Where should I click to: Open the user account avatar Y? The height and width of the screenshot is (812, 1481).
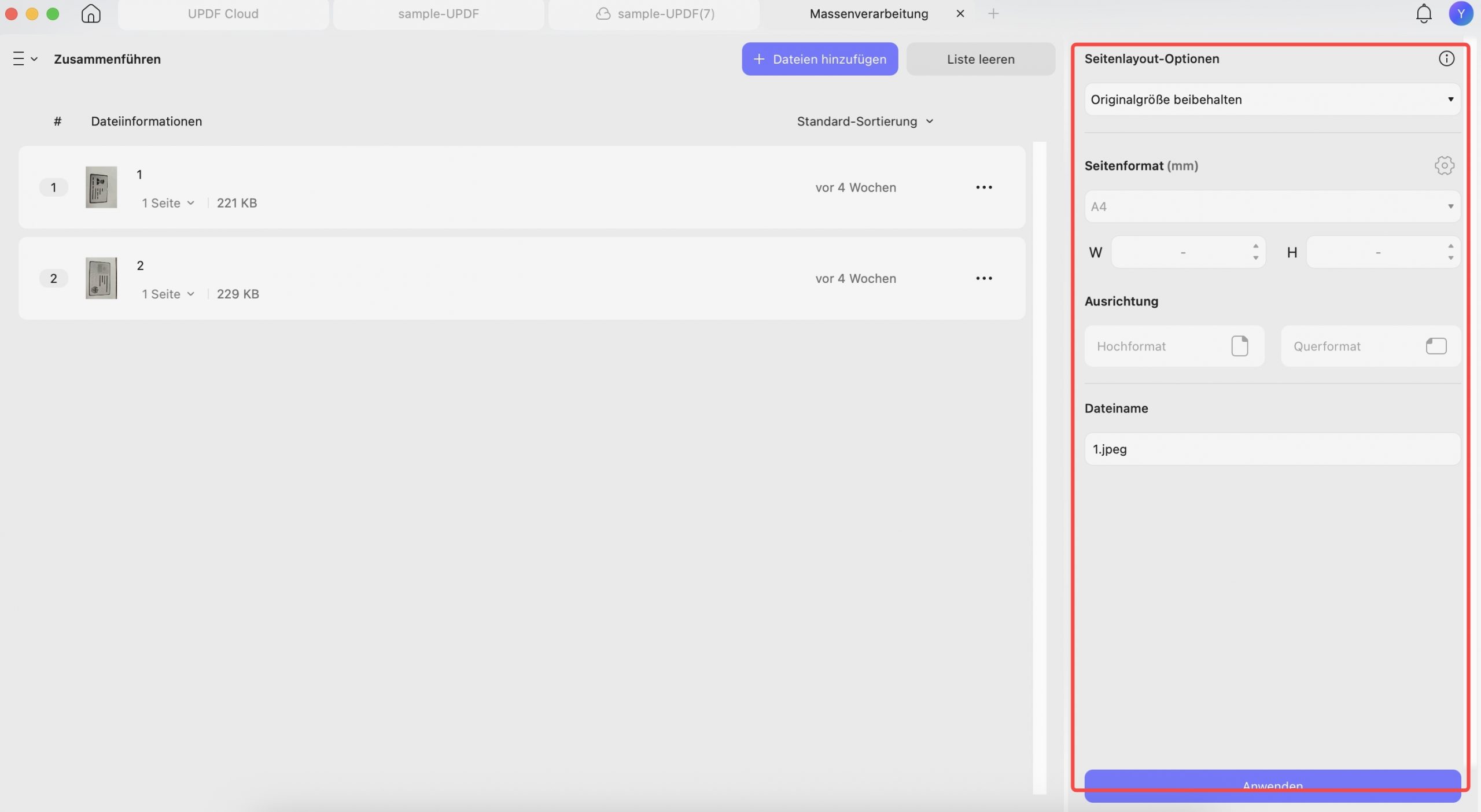coord(1461,13)
